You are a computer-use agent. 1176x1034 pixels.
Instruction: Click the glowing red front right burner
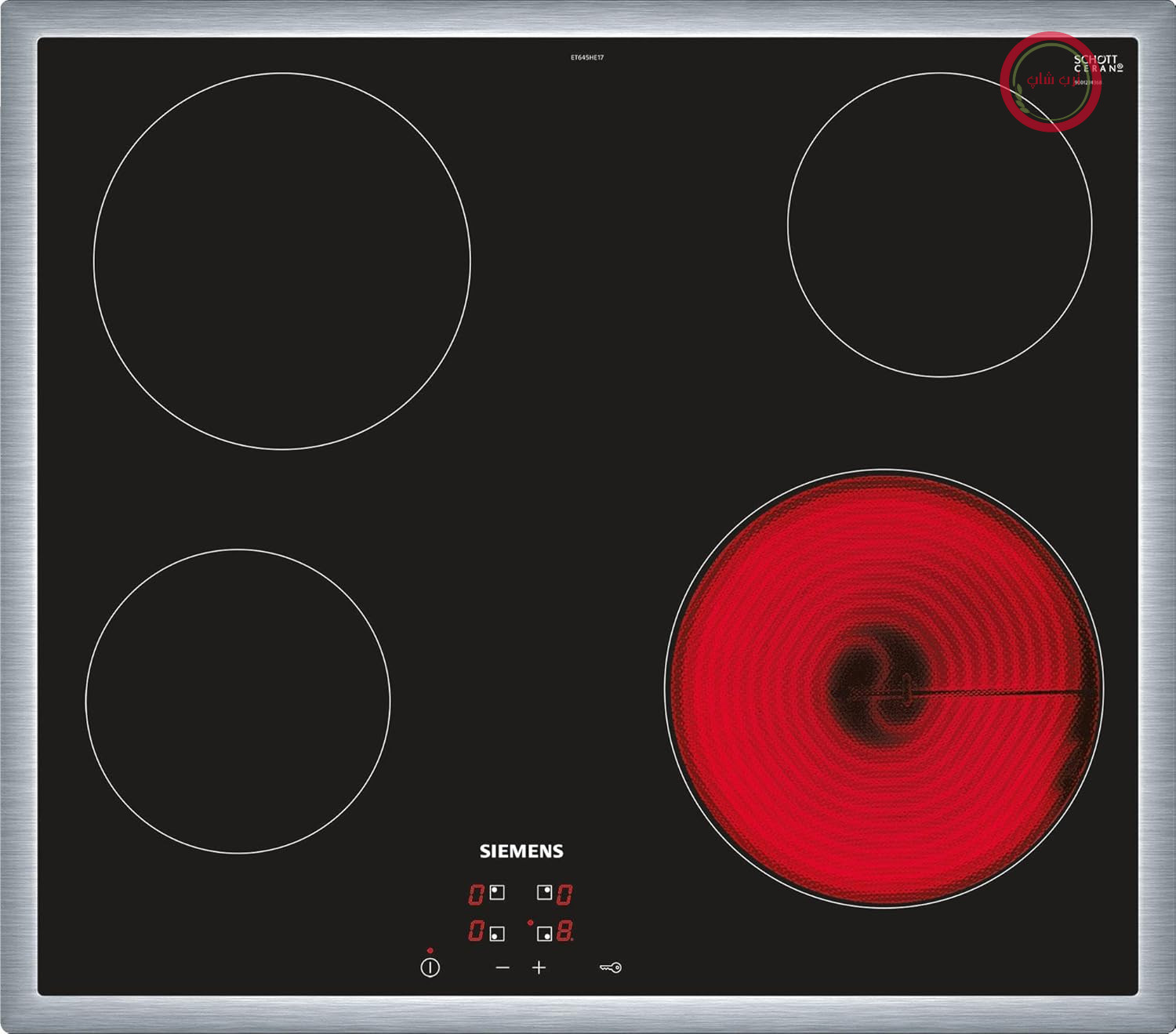[884, 688]
